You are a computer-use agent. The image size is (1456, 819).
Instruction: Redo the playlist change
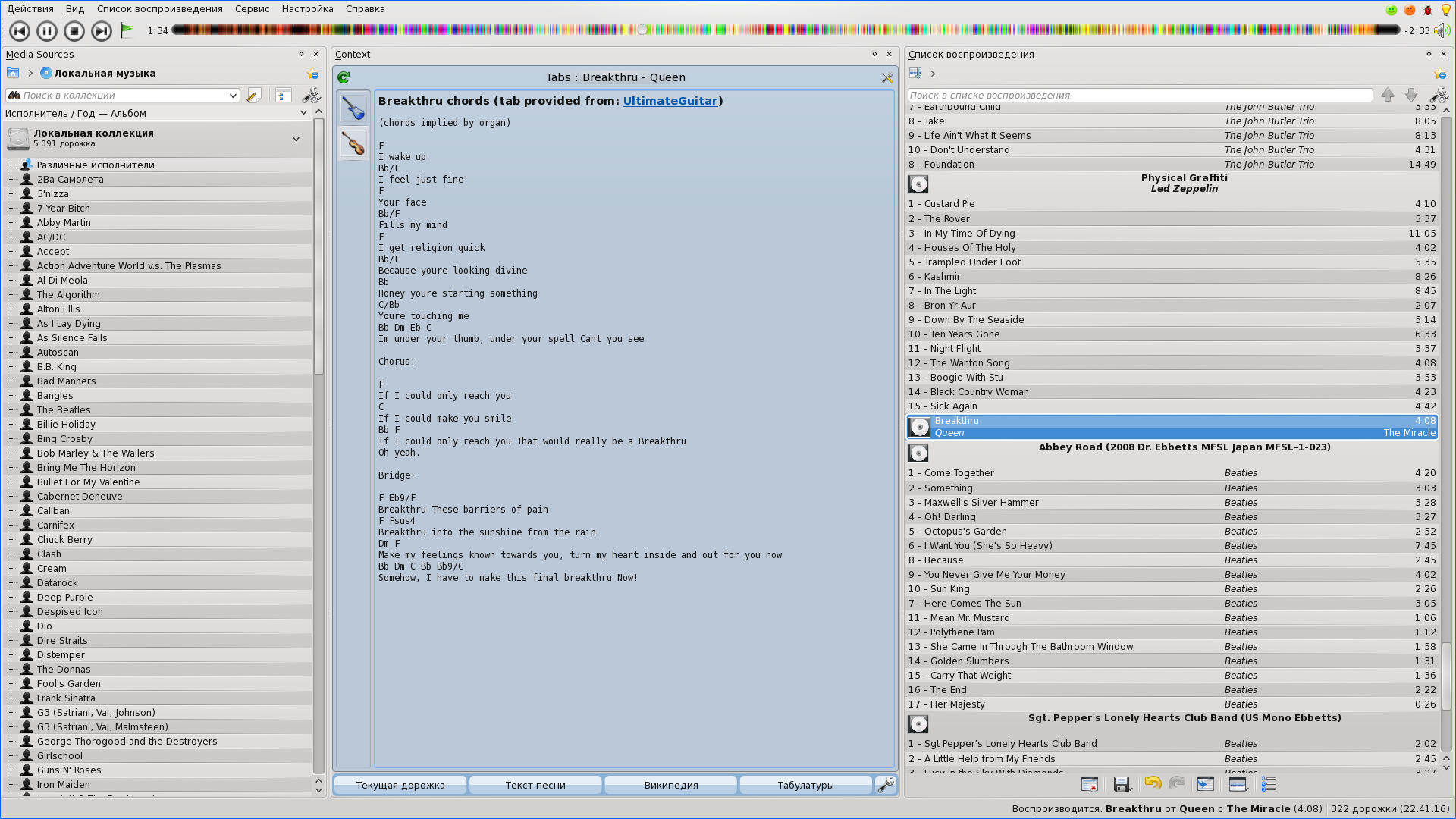tap(1177, 783)
